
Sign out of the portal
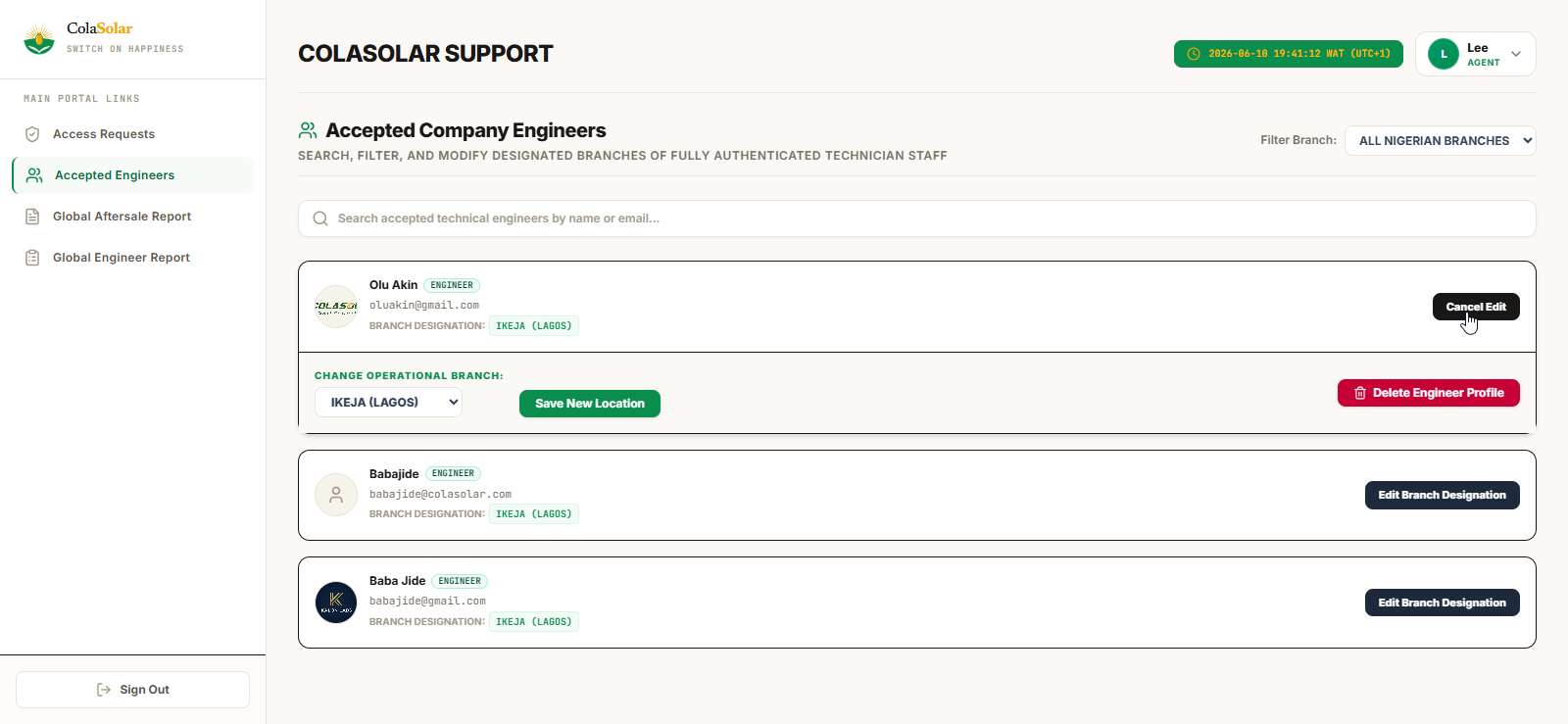pyautogui.click(x=132, y=690)
